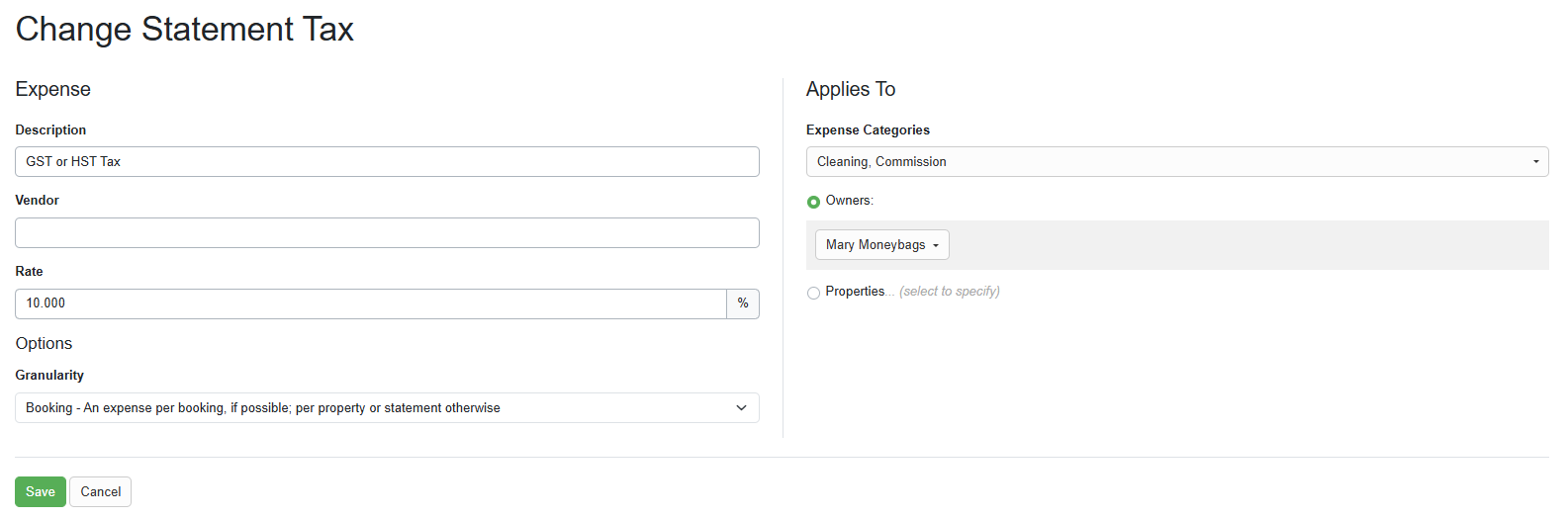Click the Description label
Image resolution: width=1568 pixels, height=518 pixels.
point(50,129)
